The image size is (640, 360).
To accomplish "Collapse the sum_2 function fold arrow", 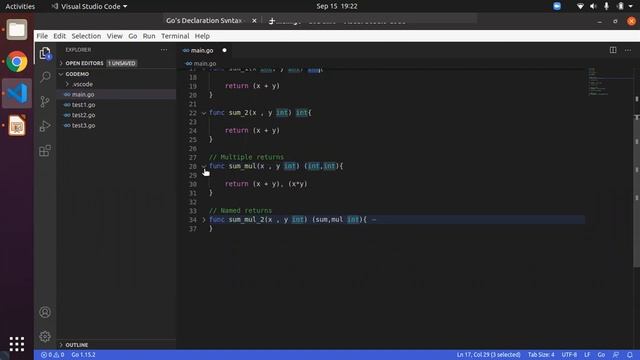I will pyautogui.click(x=204, y=113).
